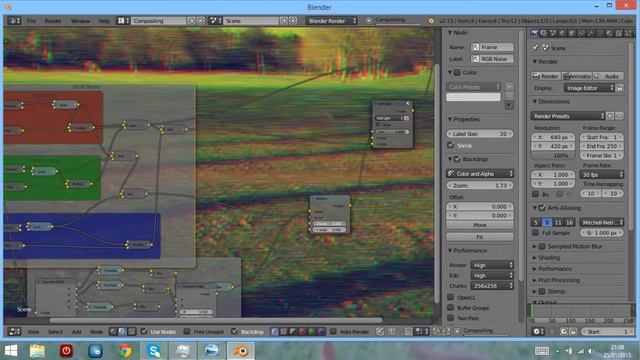Click the screen layout browse icon

coord(123,20)
